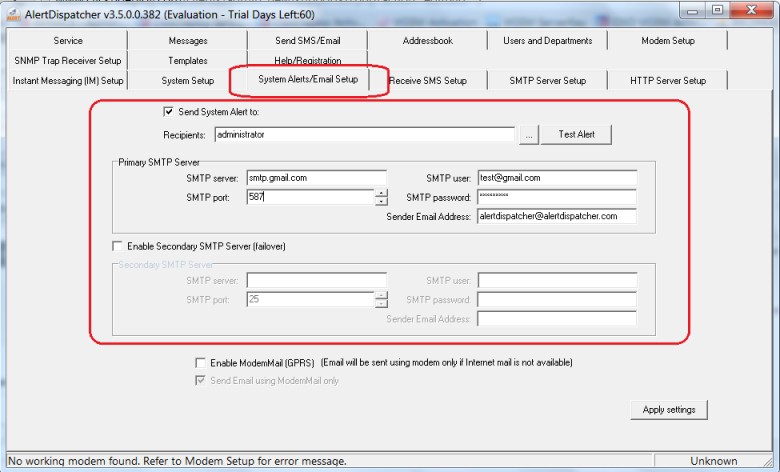
Task: Open SNMP Trap Receiver Setup tab
Action: tap(68, 61)
